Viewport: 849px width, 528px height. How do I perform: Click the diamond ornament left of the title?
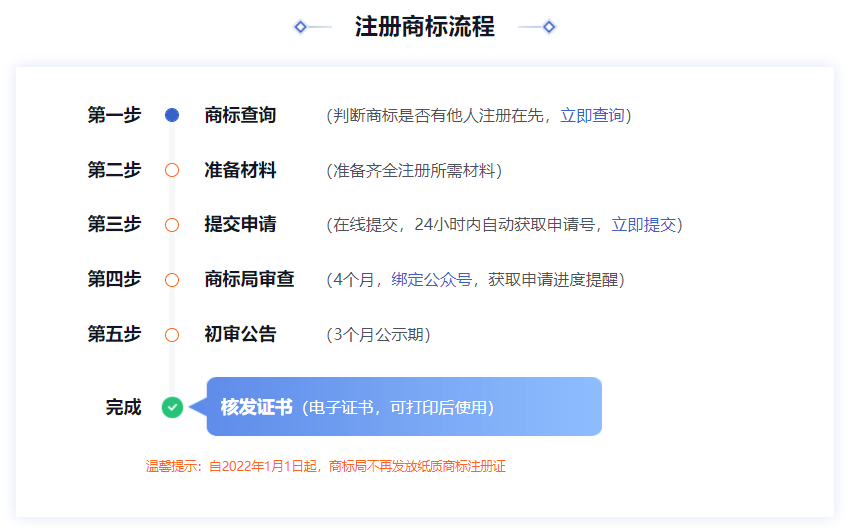(300, 27)
